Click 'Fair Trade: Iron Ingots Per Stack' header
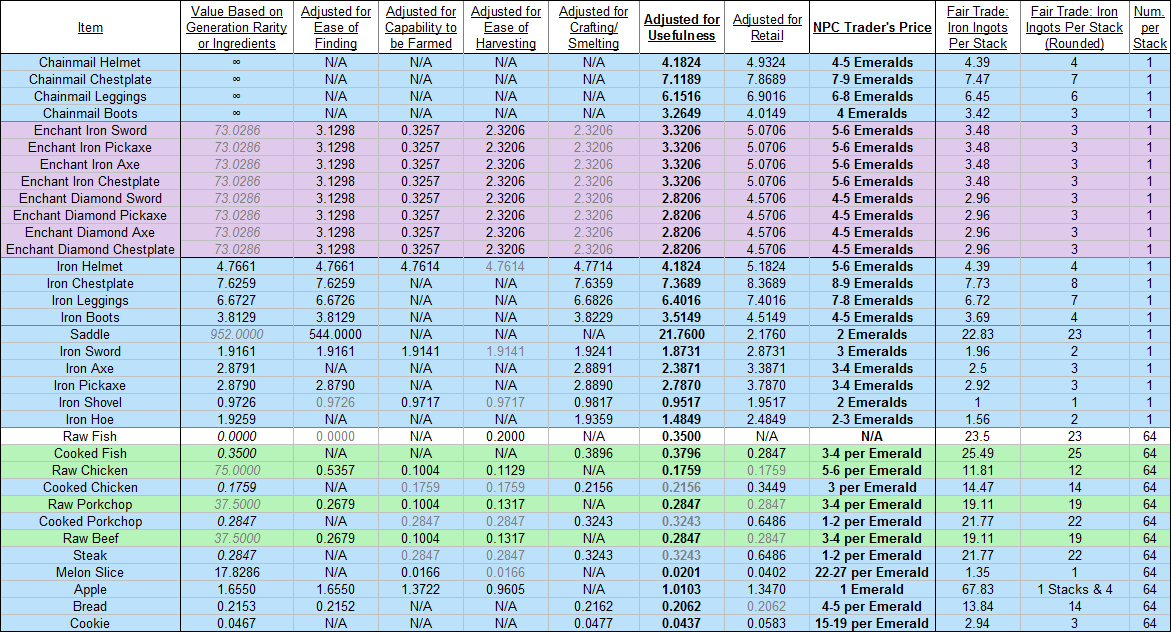1171x632 pixels. pos(978,28)
